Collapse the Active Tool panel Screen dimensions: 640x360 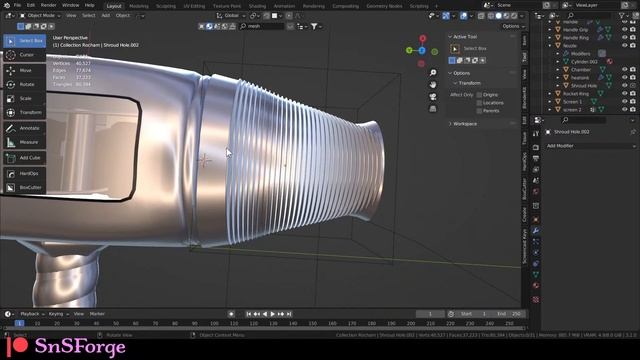point(450,37)
